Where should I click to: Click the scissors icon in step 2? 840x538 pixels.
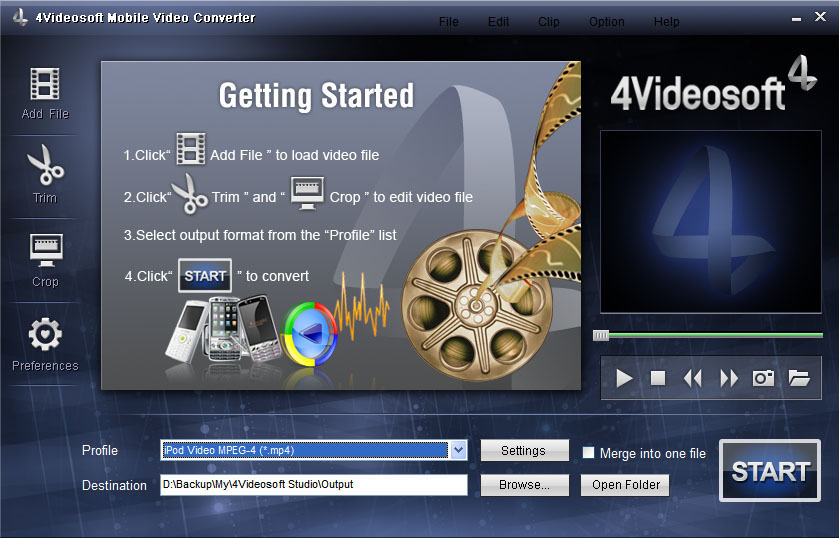189,193
